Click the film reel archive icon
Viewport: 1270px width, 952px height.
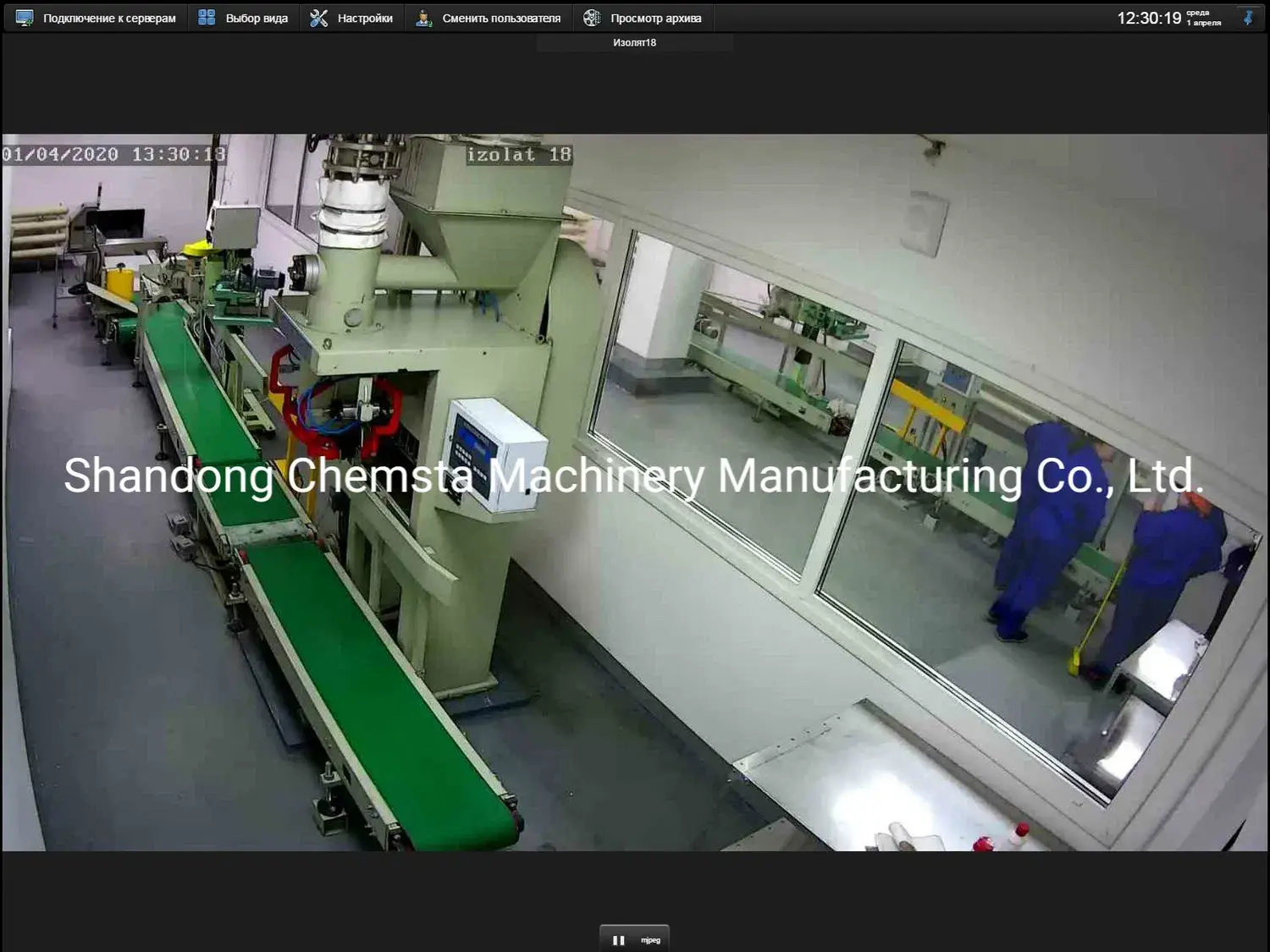click(x=592, y=18)
